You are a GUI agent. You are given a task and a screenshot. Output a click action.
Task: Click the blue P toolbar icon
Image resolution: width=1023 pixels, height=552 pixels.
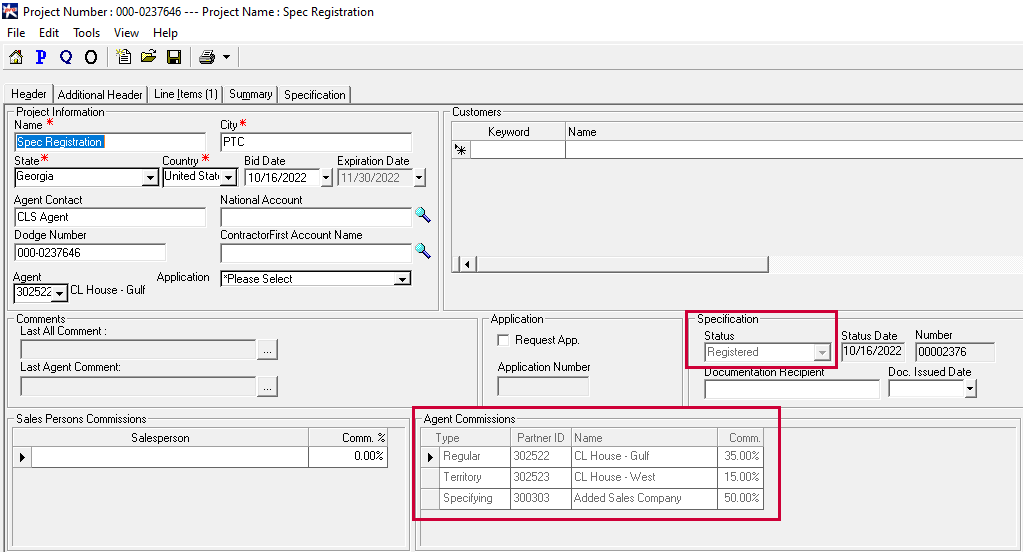[41, 57]
